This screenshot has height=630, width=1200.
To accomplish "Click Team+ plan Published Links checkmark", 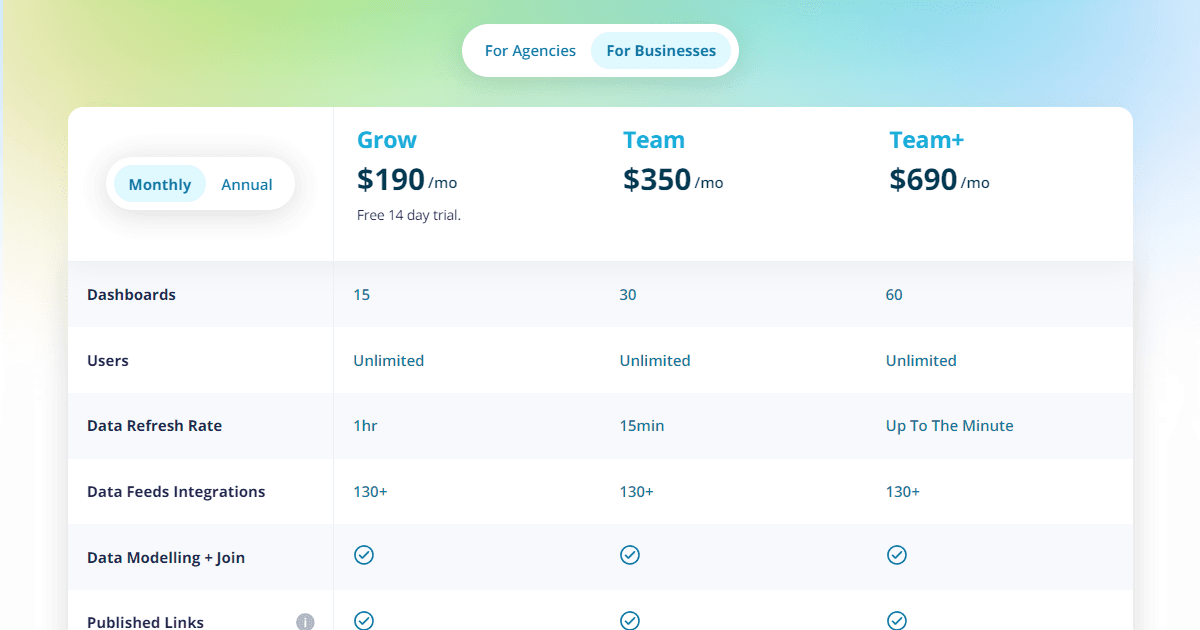I will [x=897, y=621].
